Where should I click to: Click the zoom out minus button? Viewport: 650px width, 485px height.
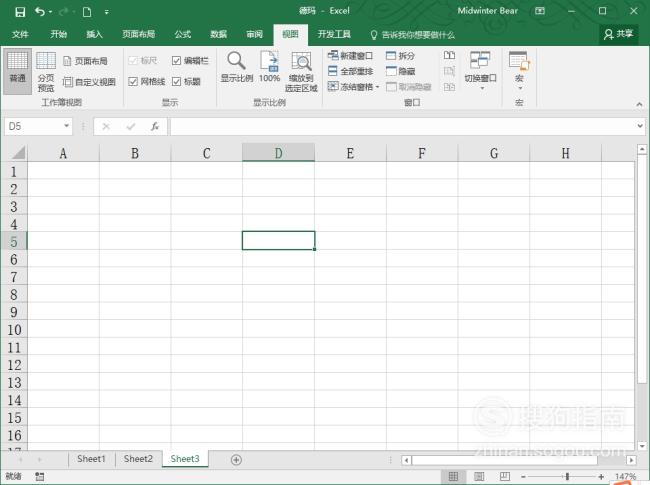tap(523, 477)
